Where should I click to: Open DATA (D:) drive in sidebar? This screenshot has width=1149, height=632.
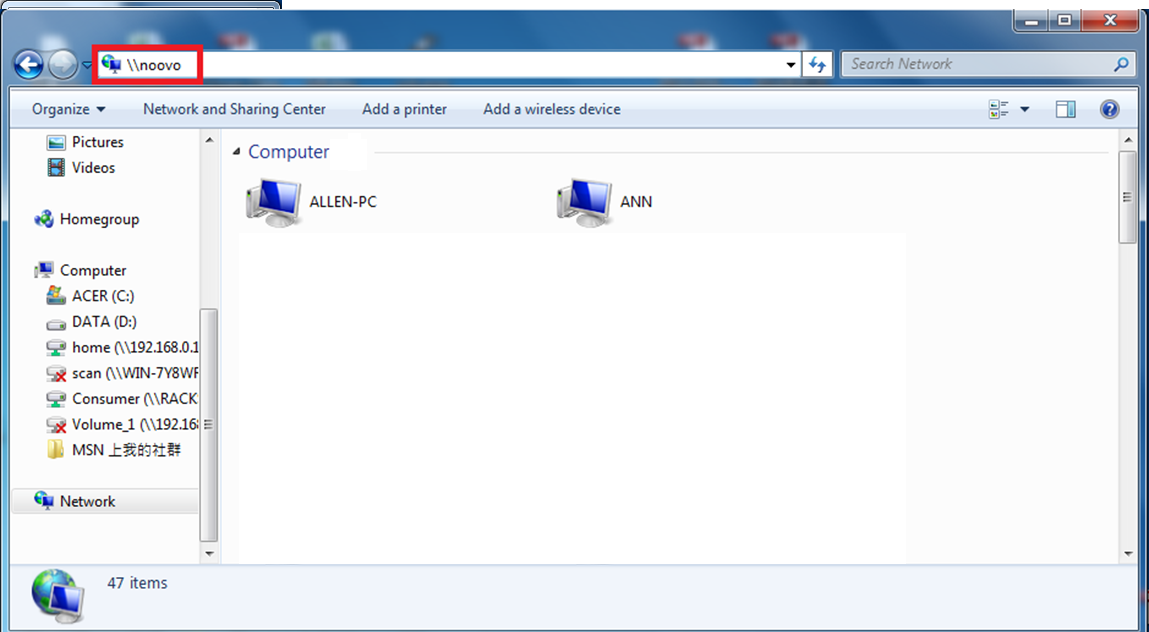(104, 322)
